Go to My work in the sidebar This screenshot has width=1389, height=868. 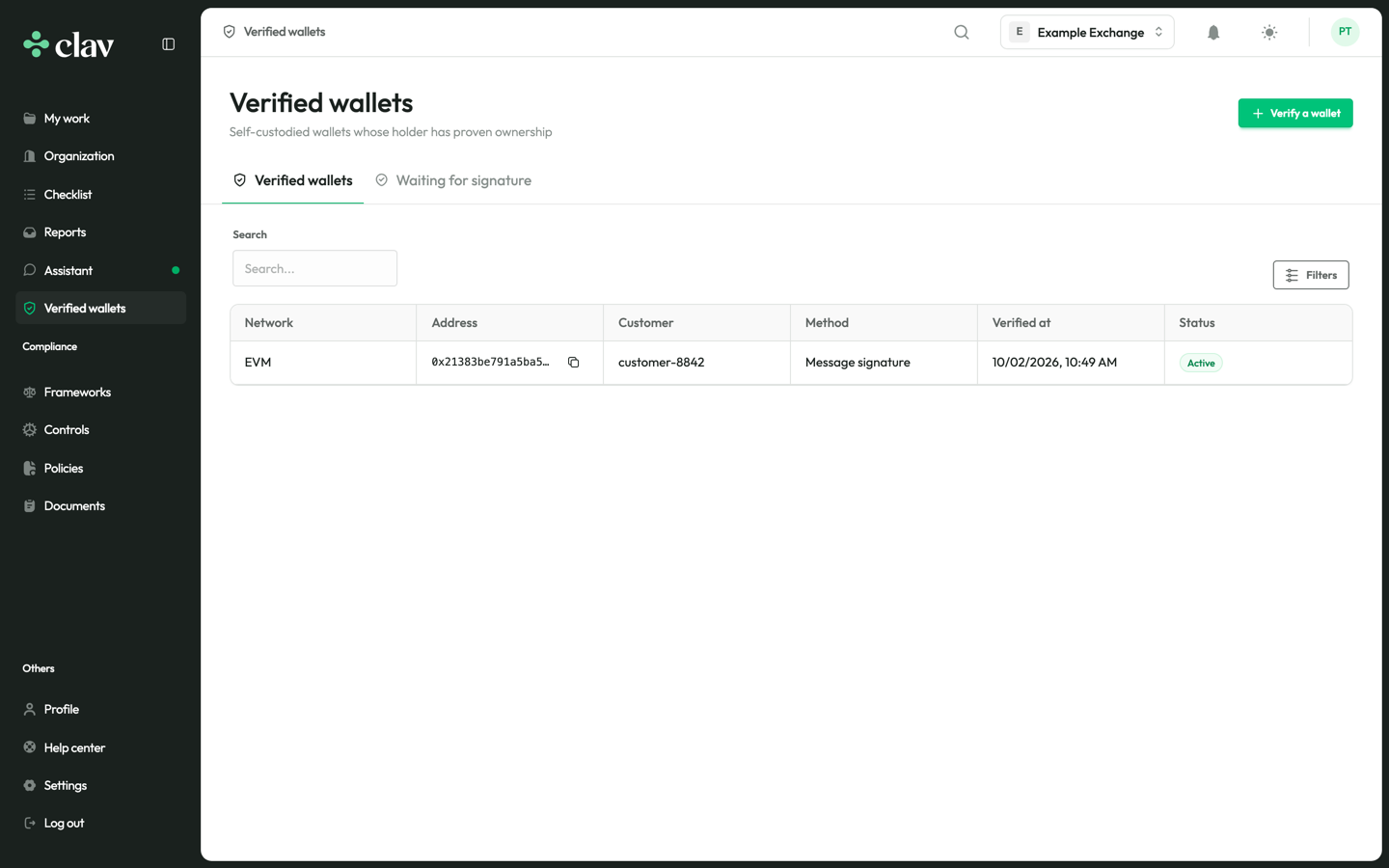click(x=100, y=119)
